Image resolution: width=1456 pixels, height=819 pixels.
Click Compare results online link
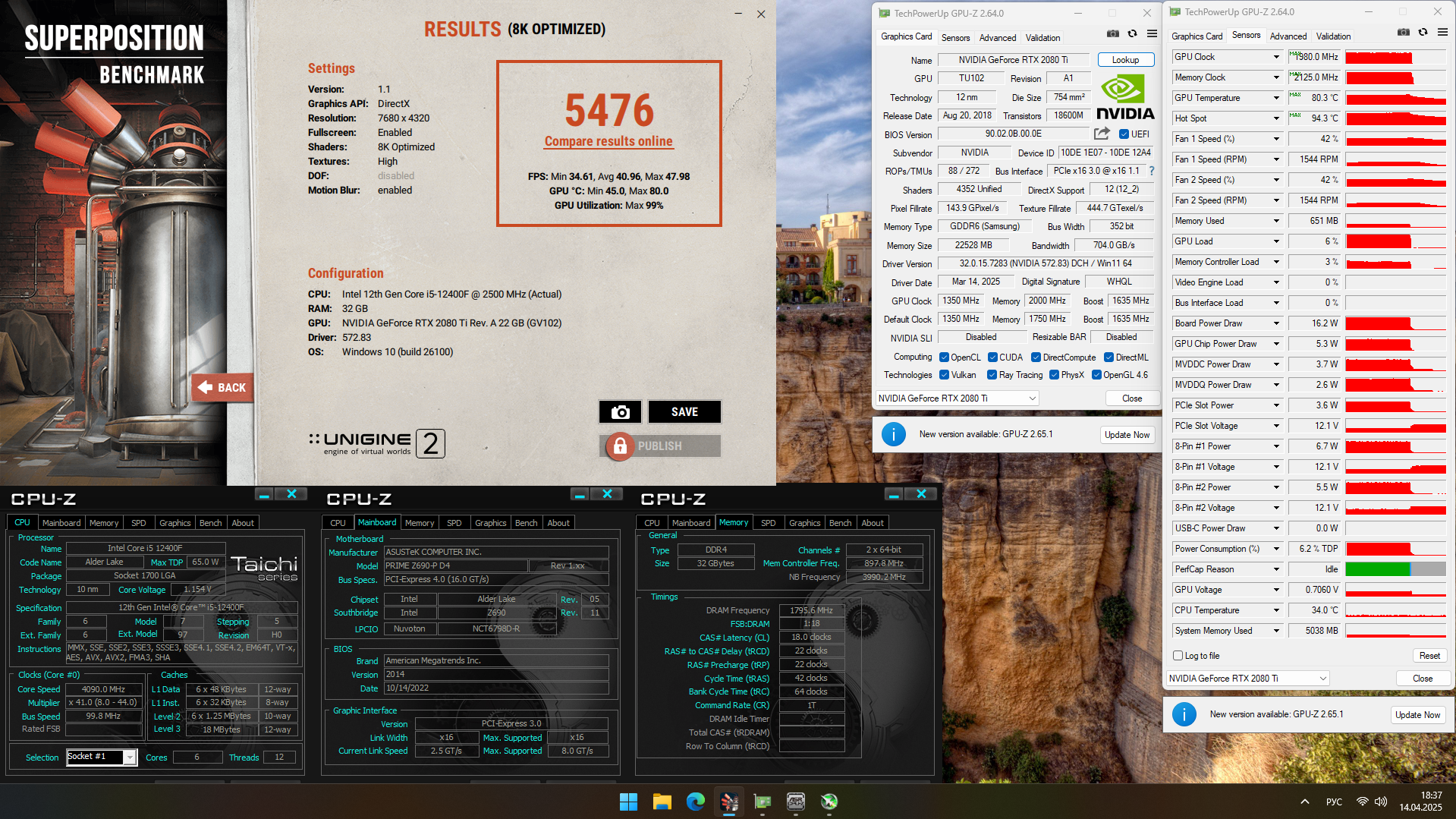[x=609, y=141]
